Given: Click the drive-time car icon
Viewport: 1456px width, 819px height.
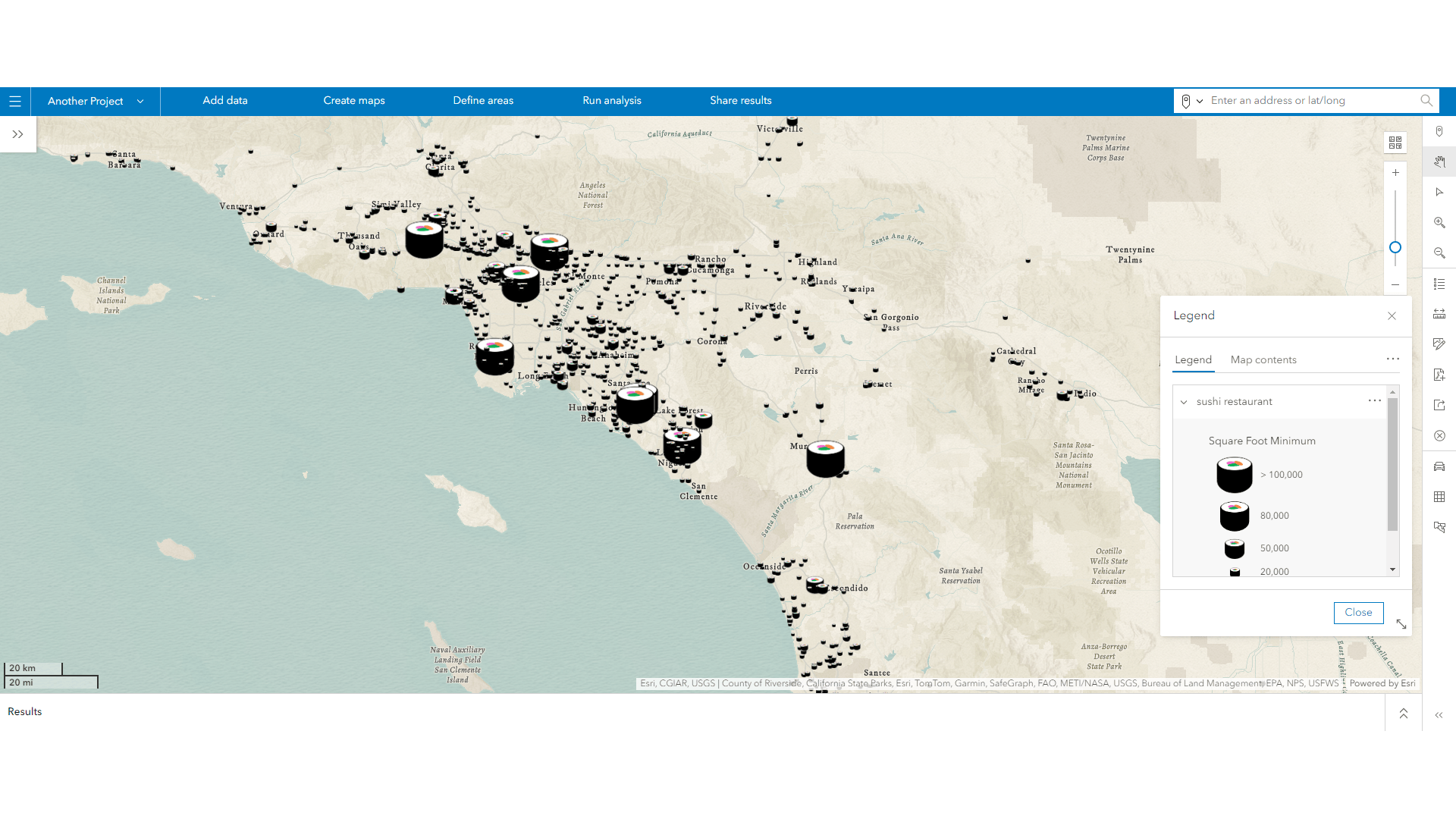Looking at the screenshot, I should tap(1439, 466).
